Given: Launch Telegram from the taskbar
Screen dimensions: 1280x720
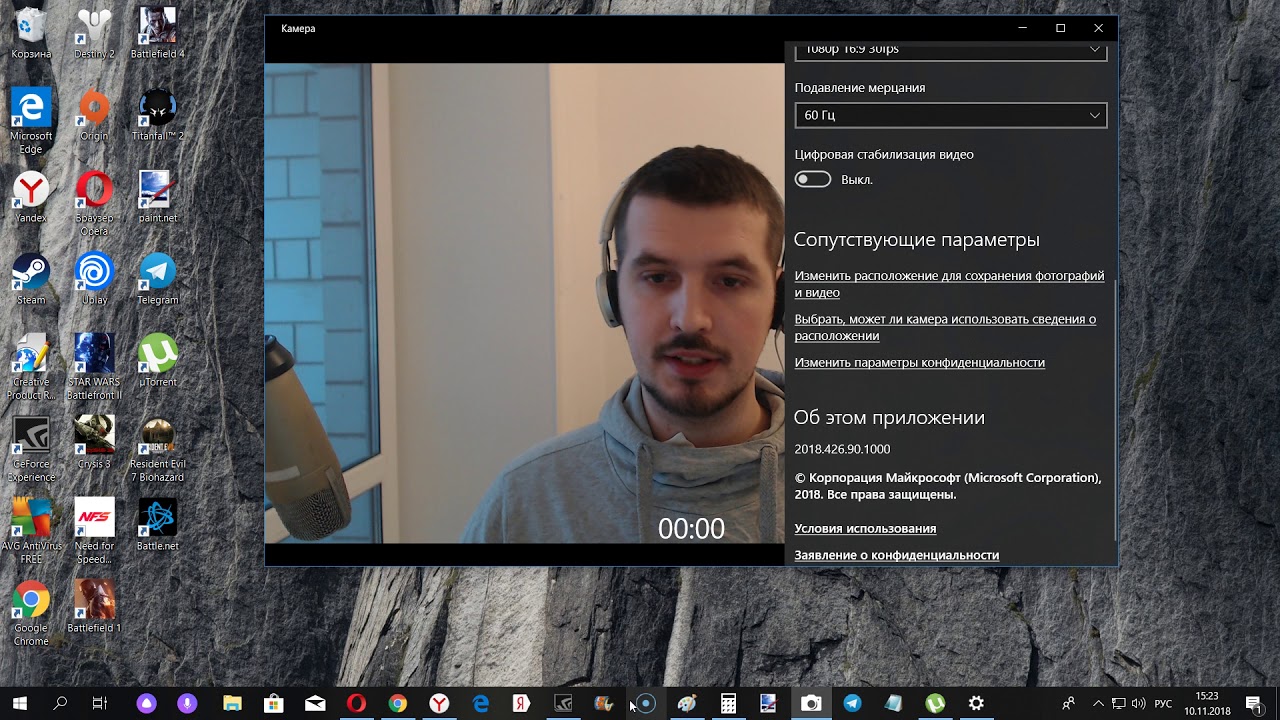Looking at the screenshot, I should [x=851, y=704].
